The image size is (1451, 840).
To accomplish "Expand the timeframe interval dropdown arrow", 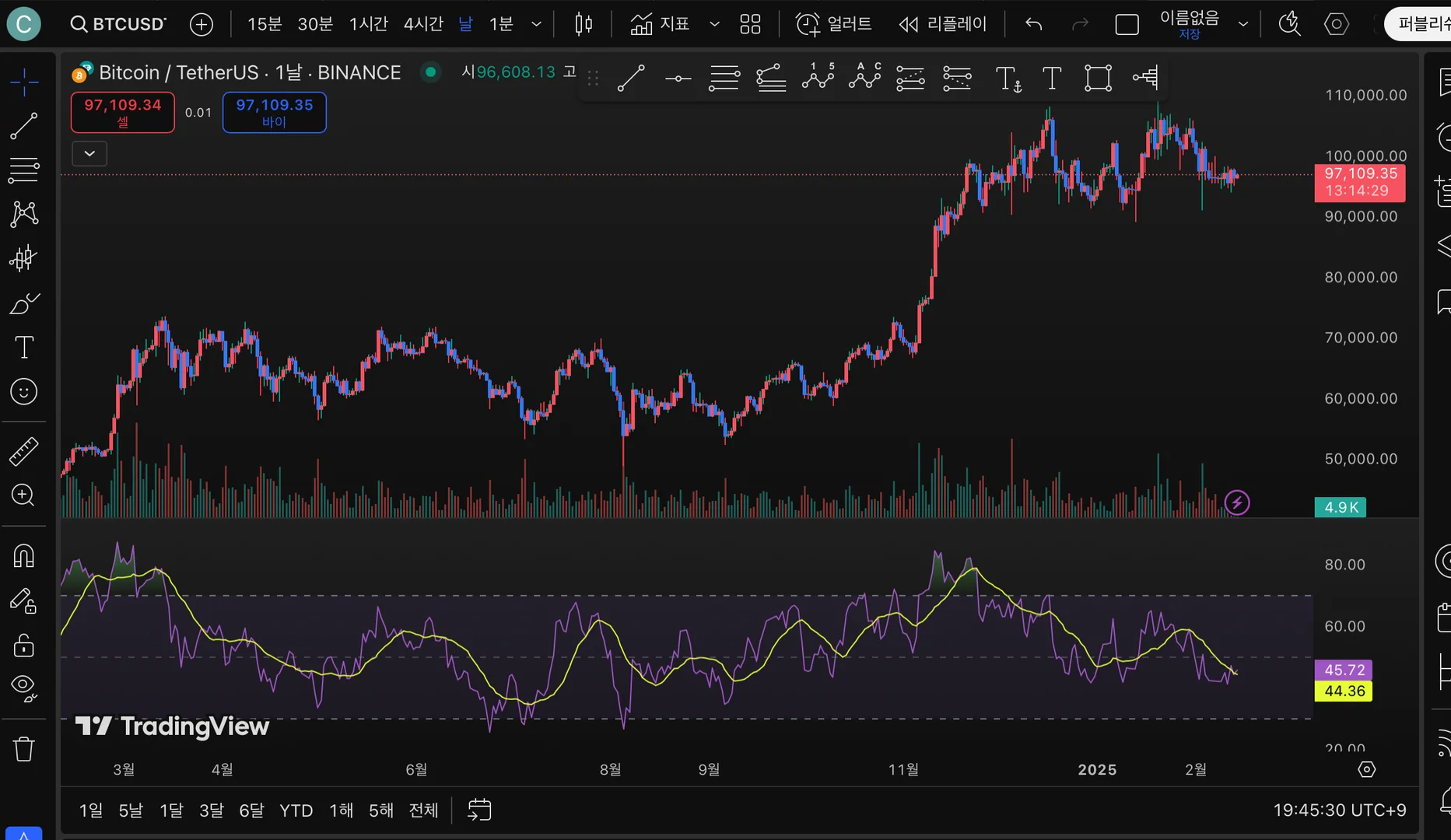I will pos(536,24).
